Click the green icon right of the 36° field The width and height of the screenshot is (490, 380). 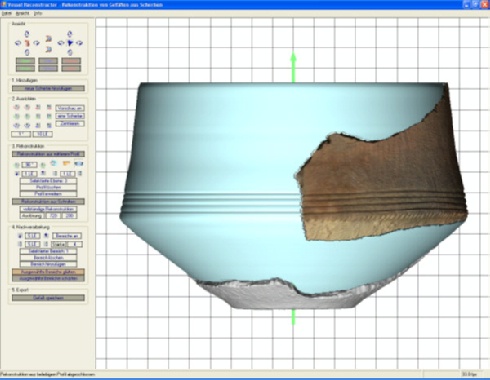43,165
